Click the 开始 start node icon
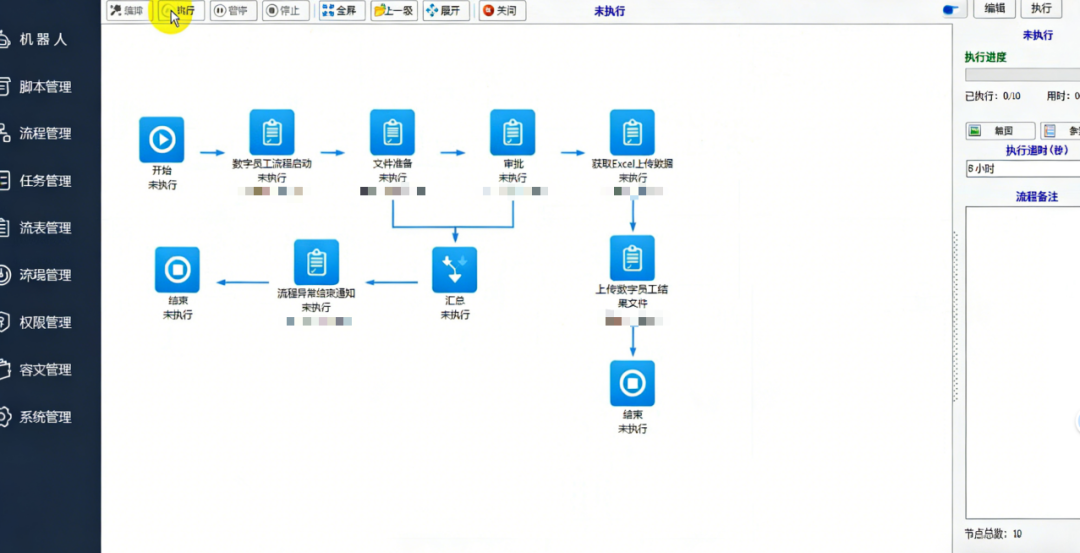Image resolution: width=1080 pixels, height=553 pixels. point(161,139)
